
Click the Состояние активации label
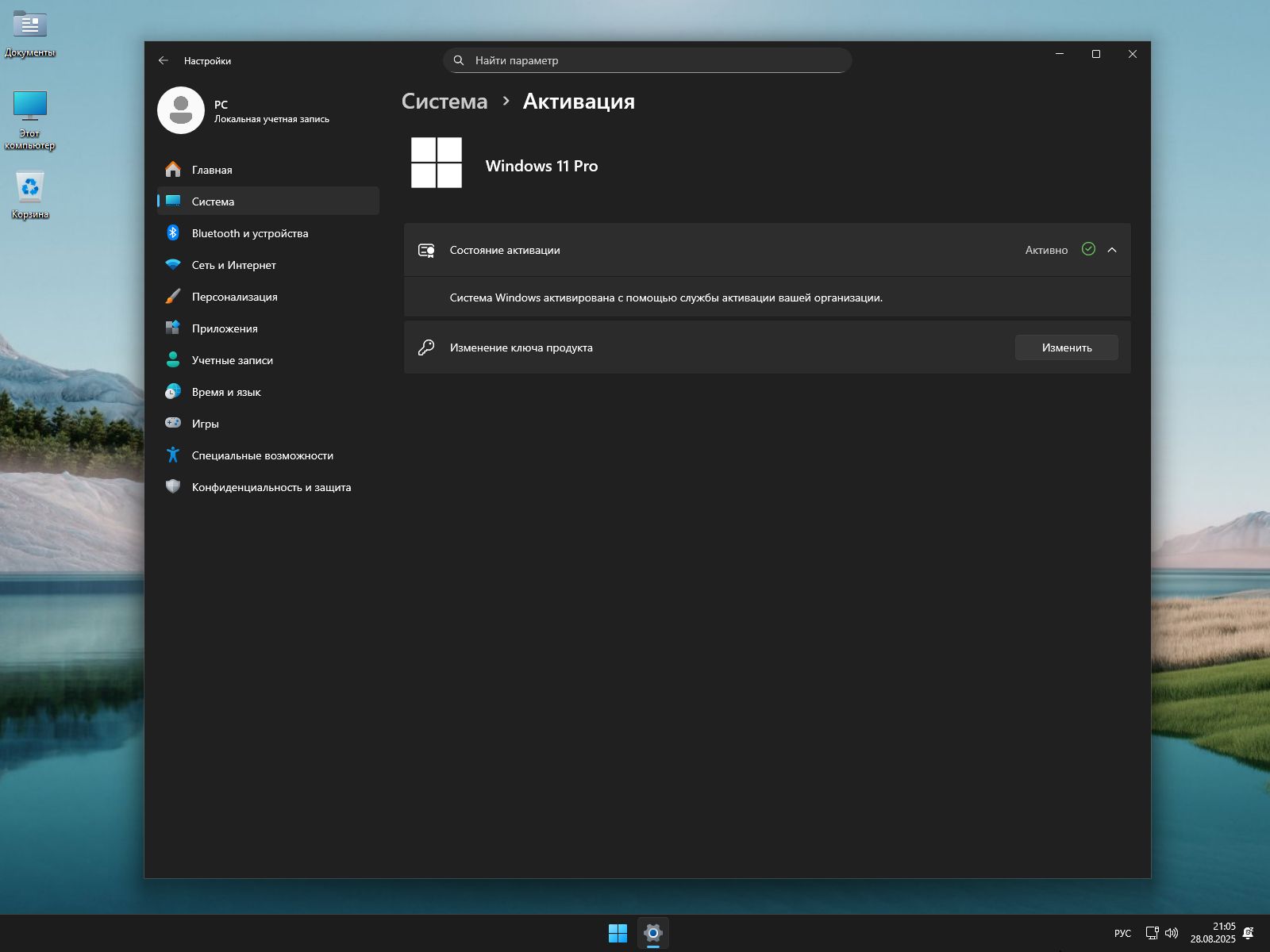(x=505, y=250)
